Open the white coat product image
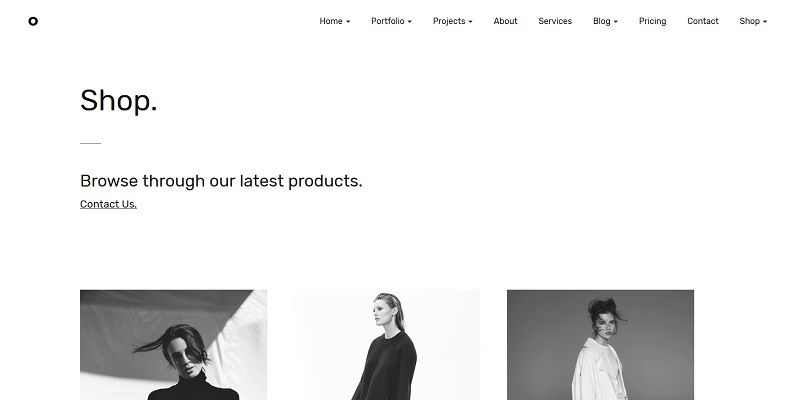This screenshot has width=800, height=400. click(601, 345)
